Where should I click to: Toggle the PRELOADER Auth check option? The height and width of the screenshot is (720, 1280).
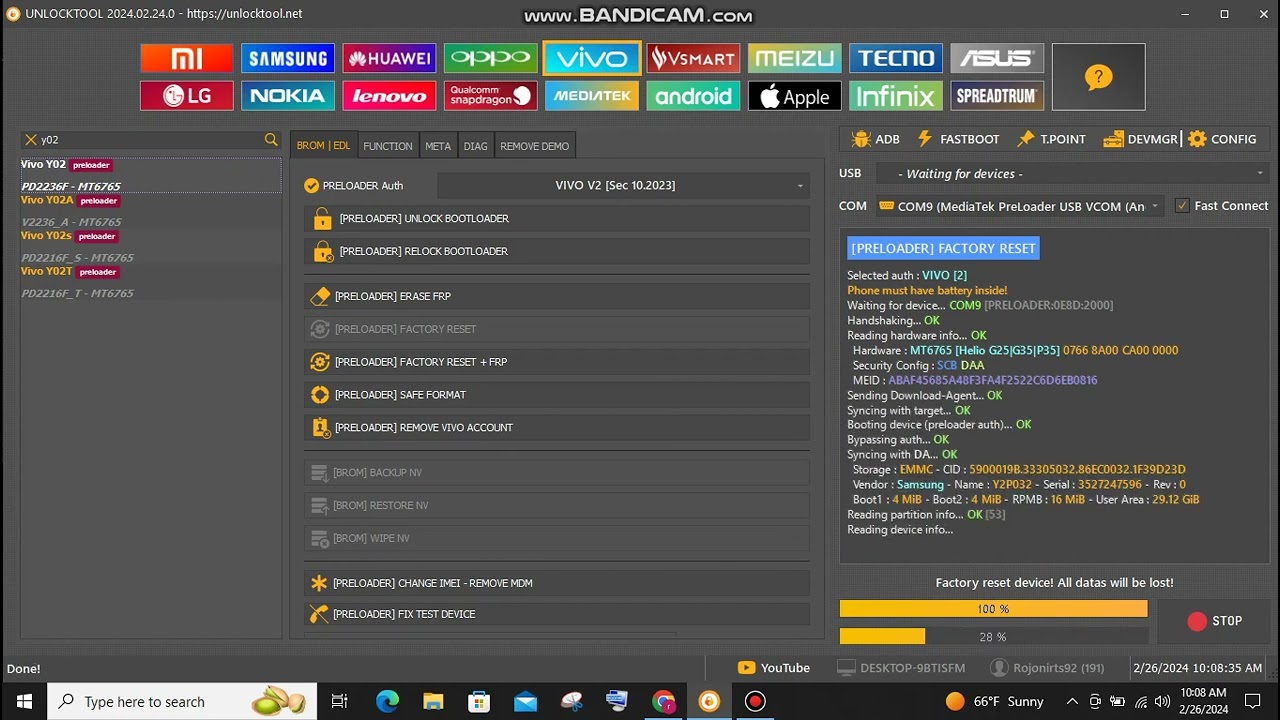[312, 185]
